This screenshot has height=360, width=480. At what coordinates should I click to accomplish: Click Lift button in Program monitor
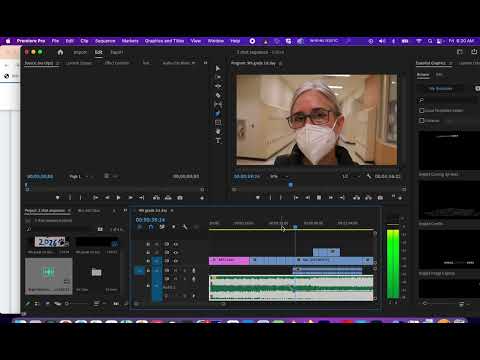356,198
